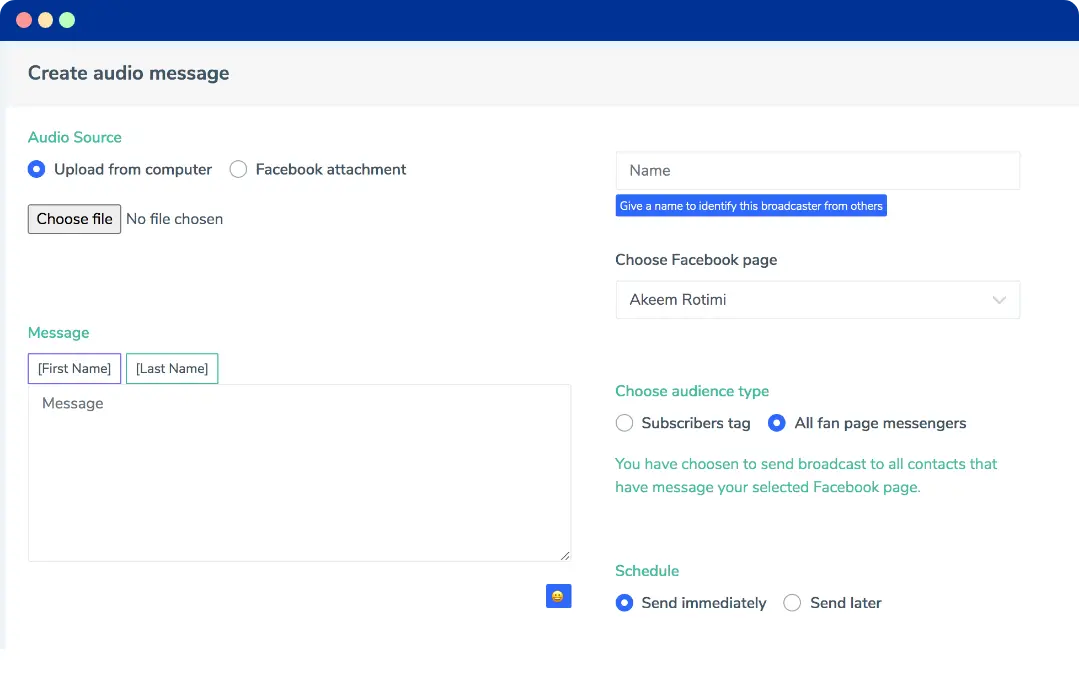Image resolution: width=1079 pixels, height=695 pixels.
Task: Insert the [First Name] placeholder tag
Action: (74, 368)
